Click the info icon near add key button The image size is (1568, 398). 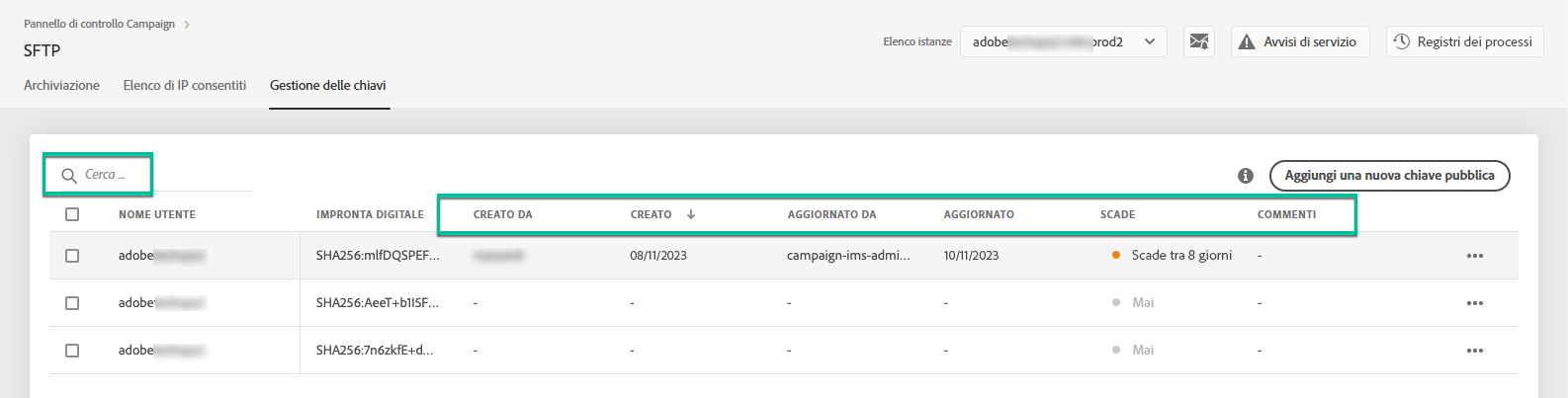[1246, 176]
